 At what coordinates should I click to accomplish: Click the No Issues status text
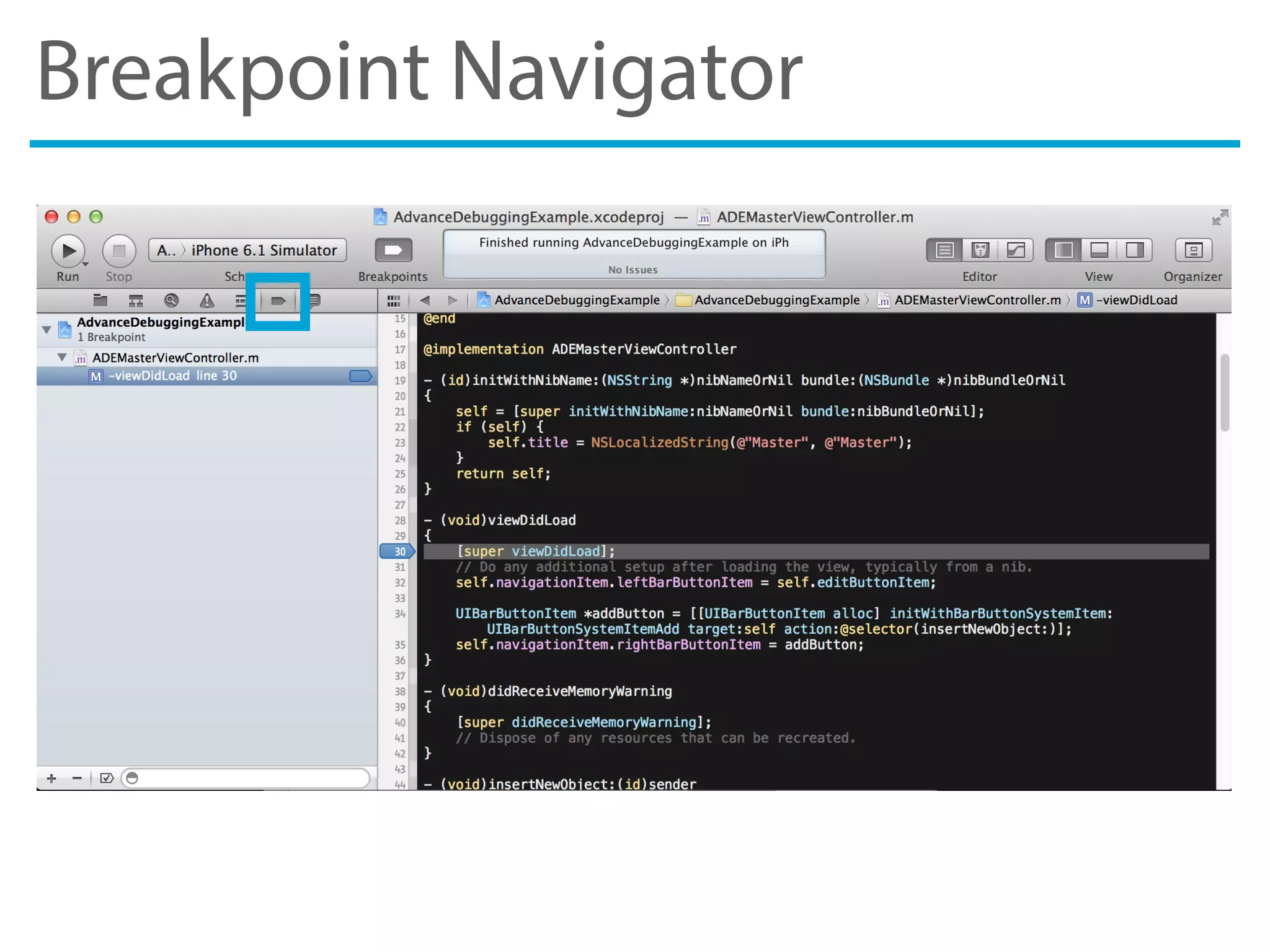coord(633,270)
